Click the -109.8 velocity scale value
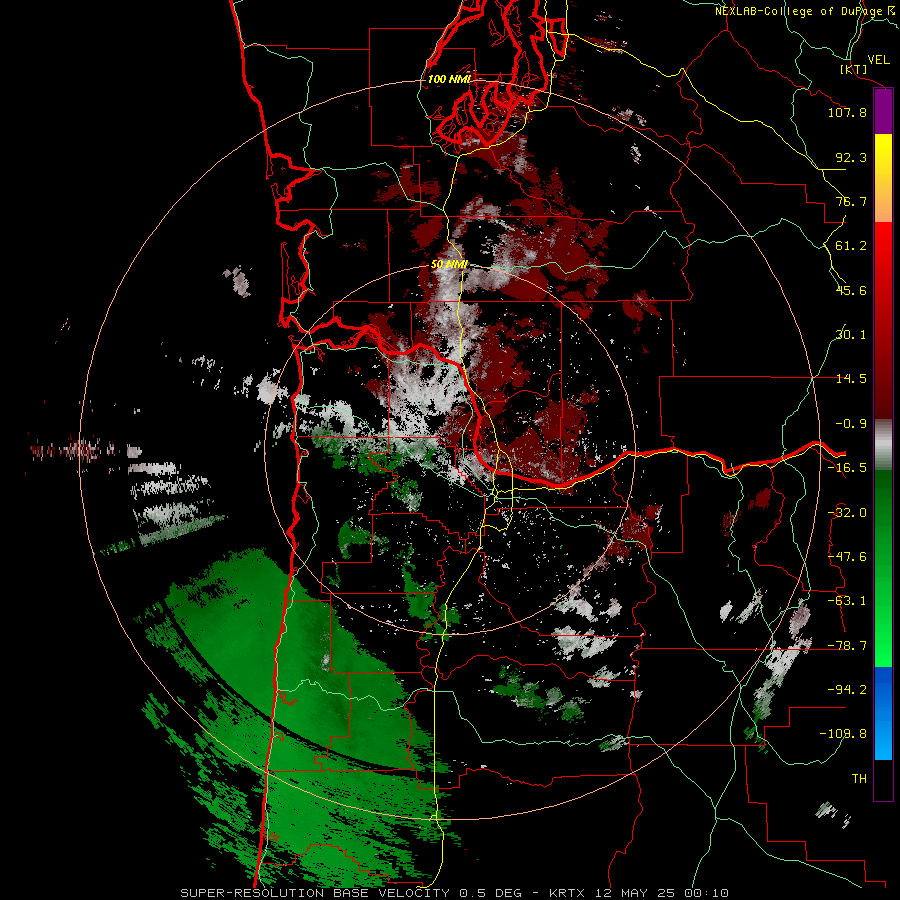This screenshot has width=900, height=900. [x=843, y=734]
